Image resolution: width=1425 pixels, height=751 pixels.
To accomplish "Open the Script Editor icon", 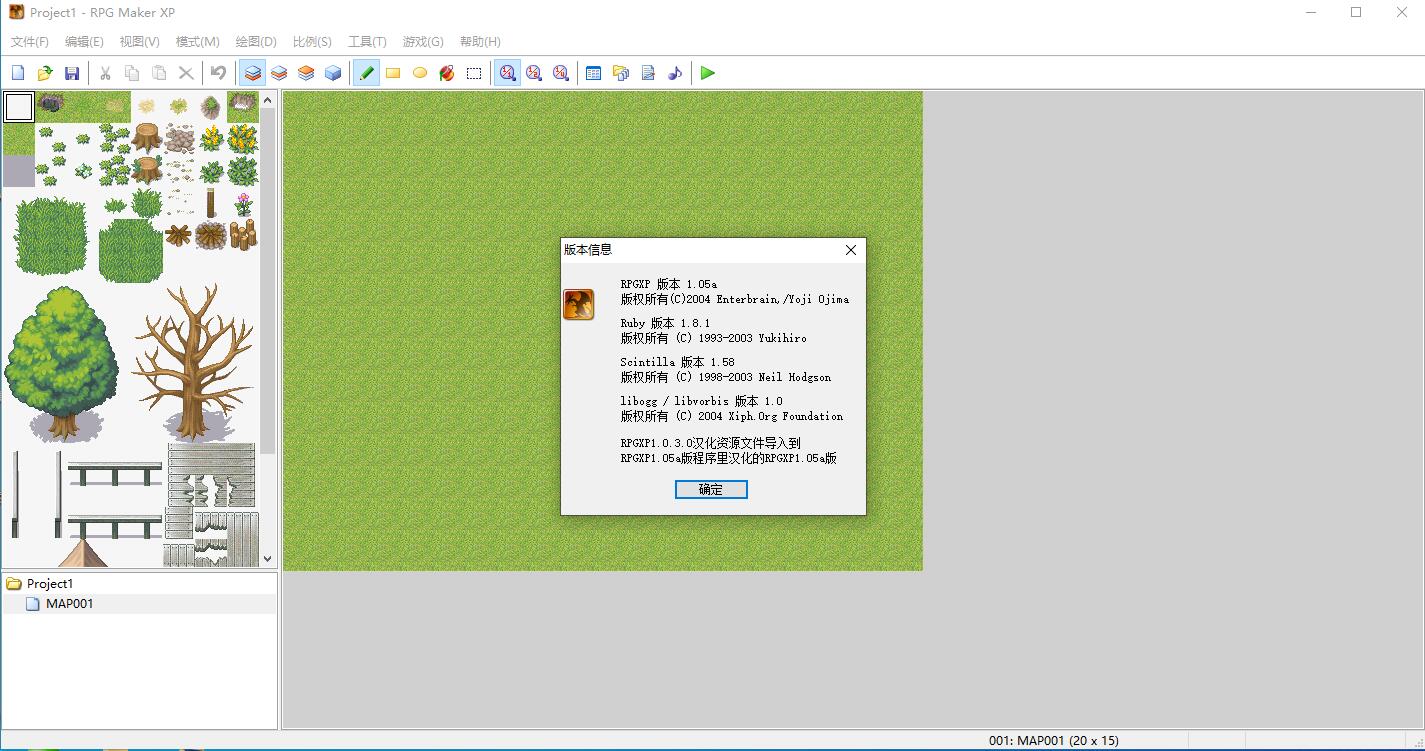I will tap(648, 73).
